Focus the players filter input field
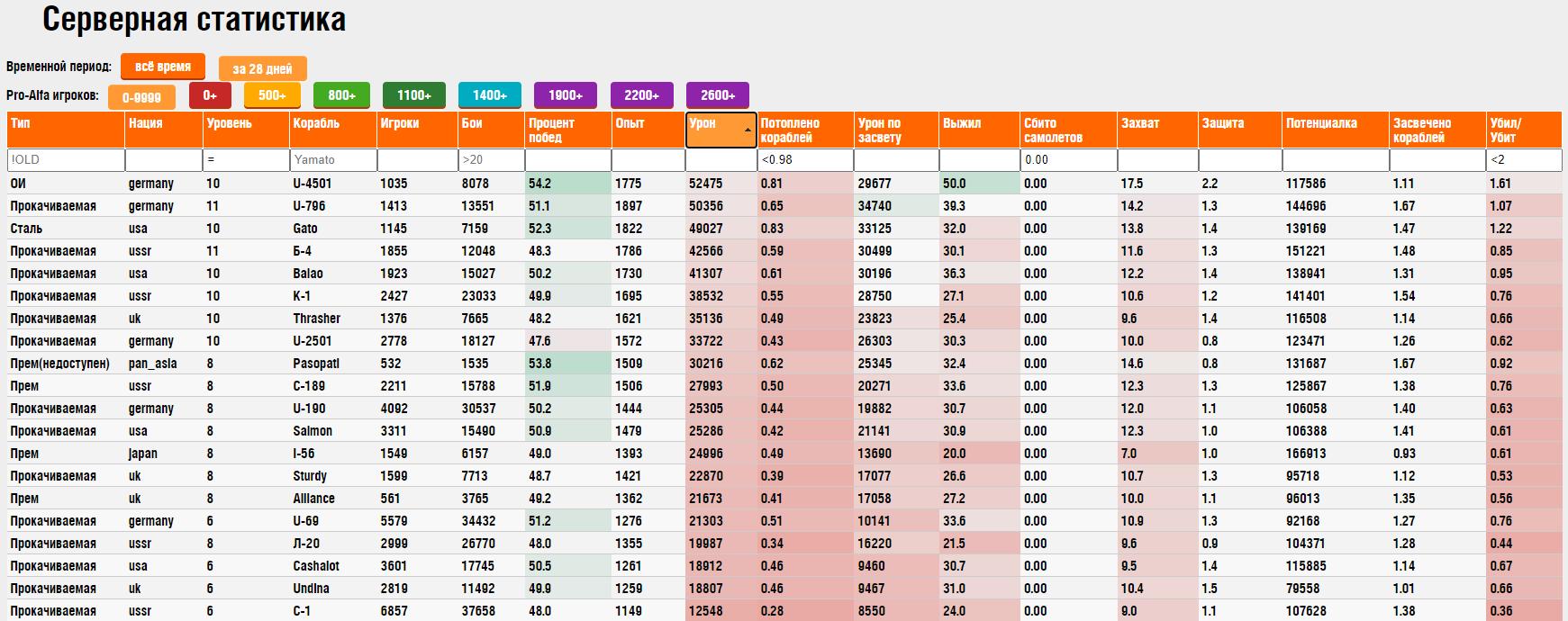The image size is (1568, 621). click(x=417, y=159)
